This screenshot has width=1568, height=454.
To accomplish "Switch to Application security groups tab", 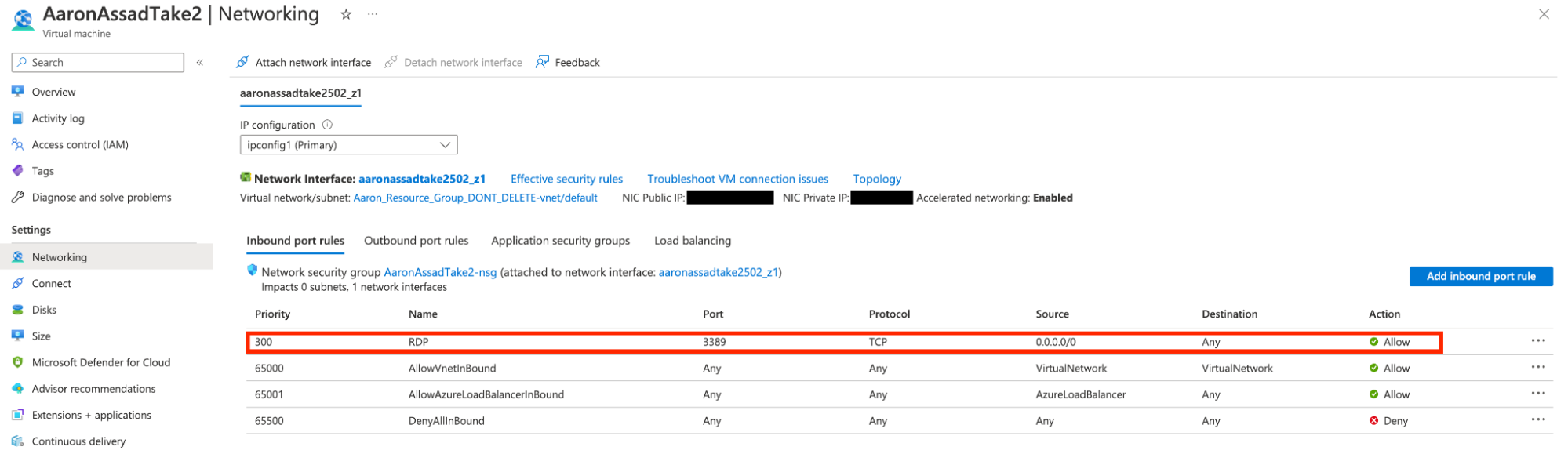I will click(x=560, y=241).
